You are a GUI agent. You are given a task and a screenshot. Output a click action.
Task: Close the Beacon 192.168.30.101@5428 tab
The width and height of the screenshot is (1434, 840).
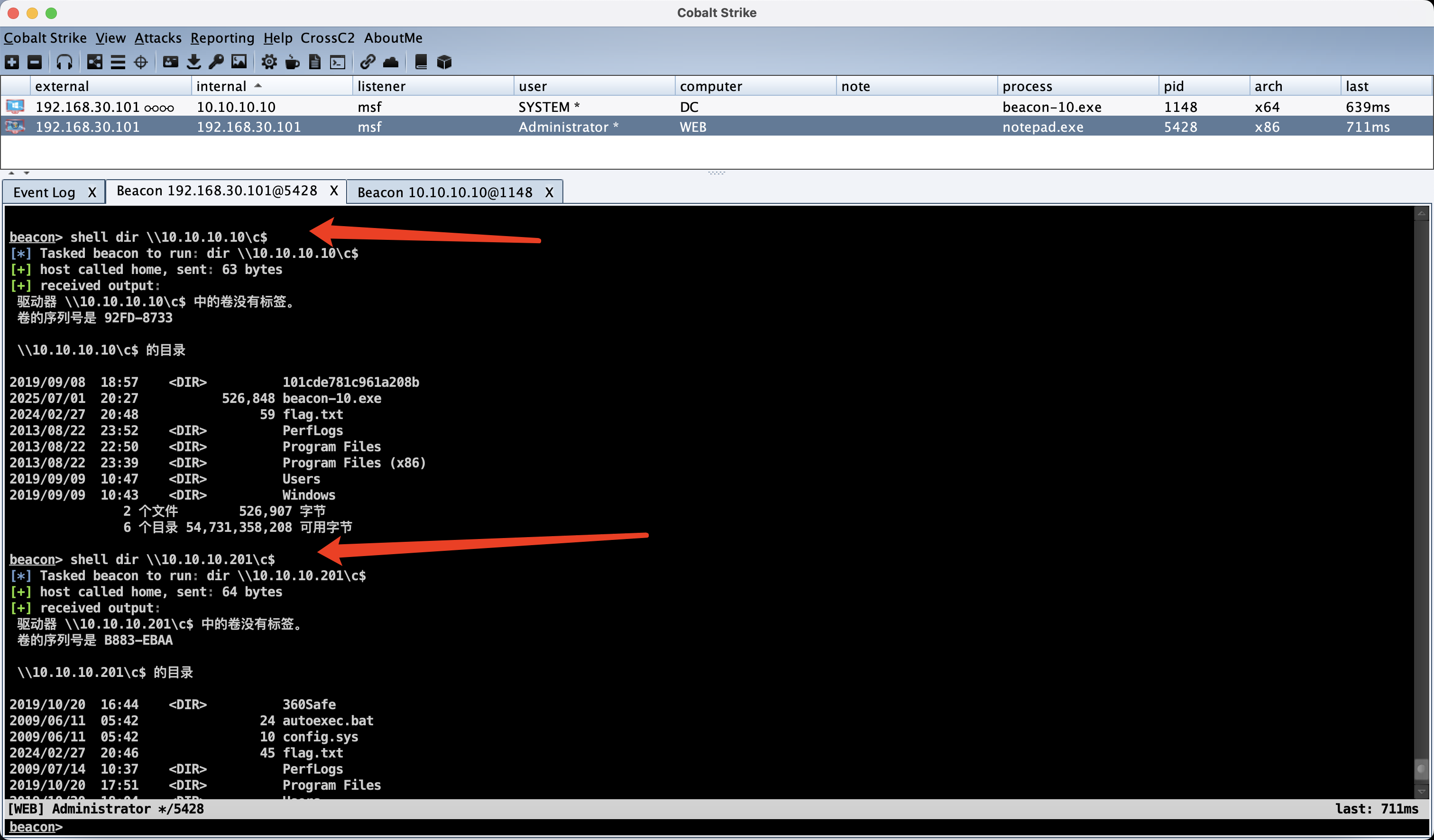coord(334,191)
